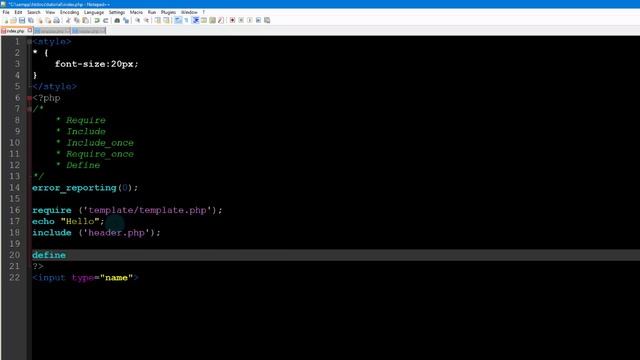Screen dimensions: 640x360
Task: Click the '?>' closing tag on line 21
Action: (x=38, y=266)
